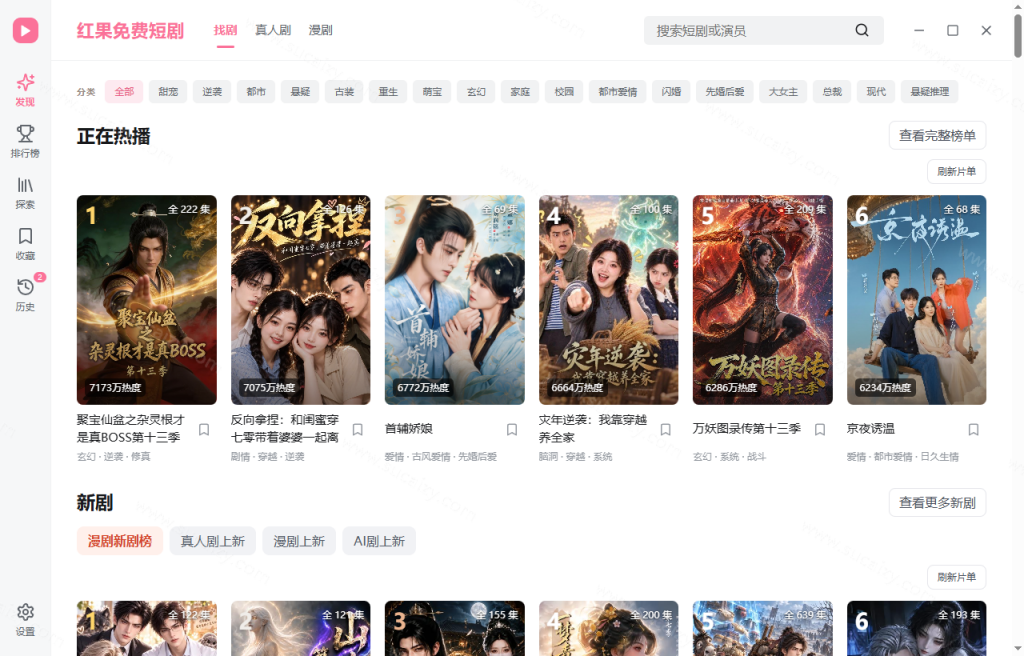Open the 聚宝仙盆 rank 1 poster

tap(147, 300)
